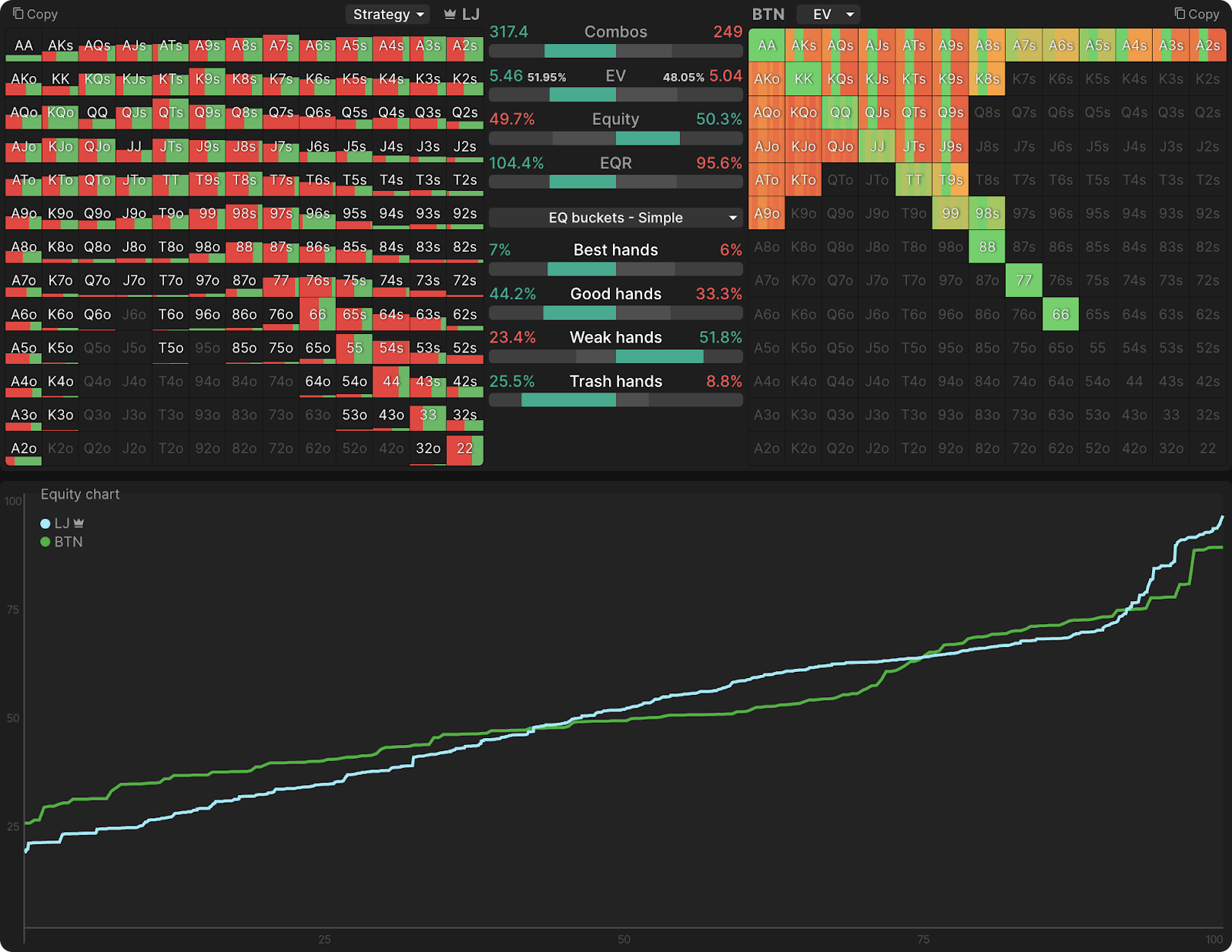Image resolution: width=1232 pixels, height=952 pixels.
Task: Select the AA cell in the LJ grid
Action: [x=24, y=45]
